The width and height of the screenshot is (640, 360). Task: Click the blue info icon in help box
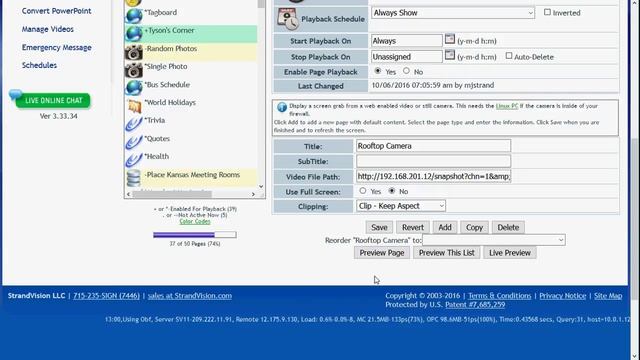coord(282,107)
